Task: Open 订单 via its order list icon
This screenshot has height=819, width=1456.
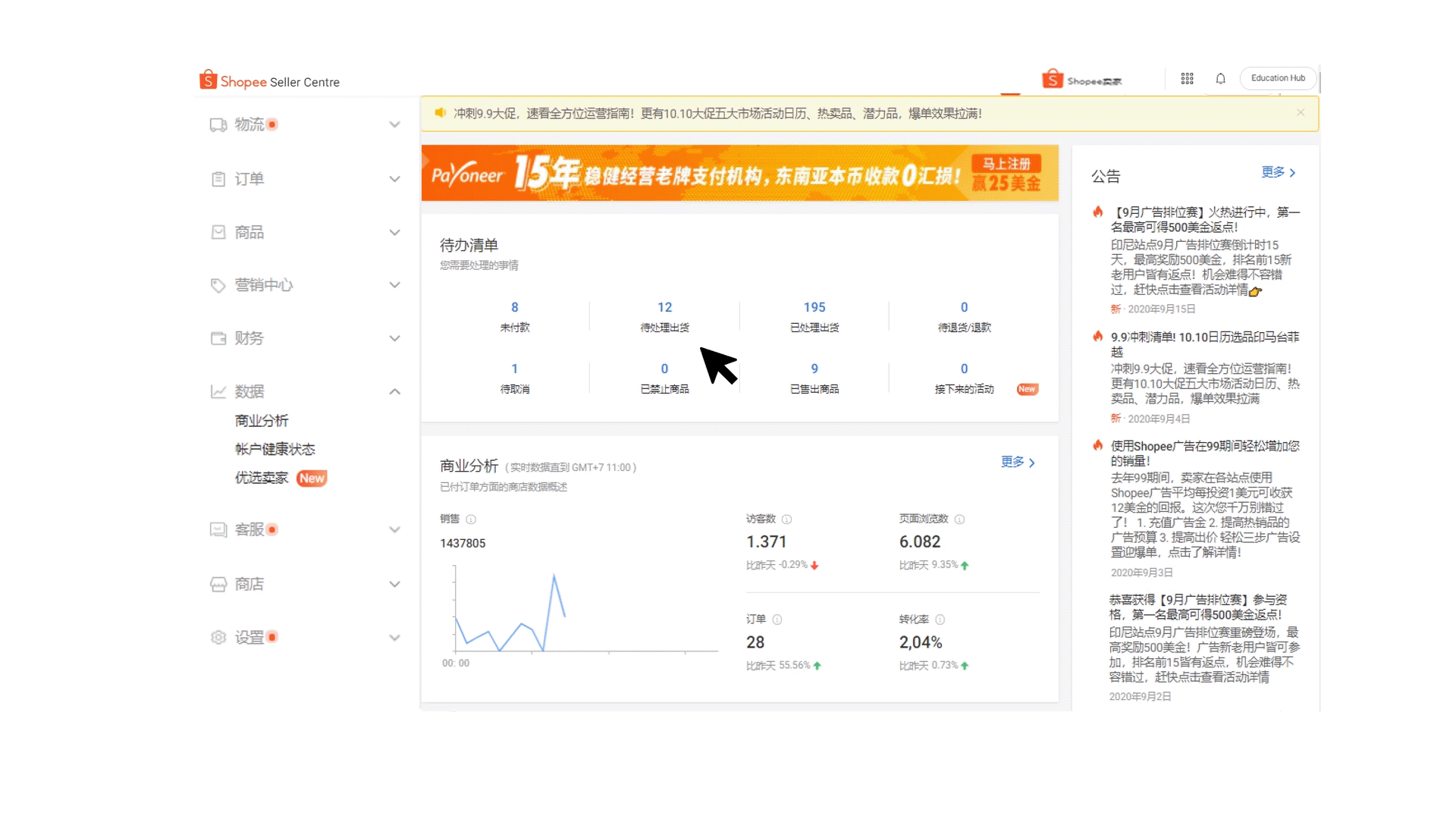Action: click(218, 179)
